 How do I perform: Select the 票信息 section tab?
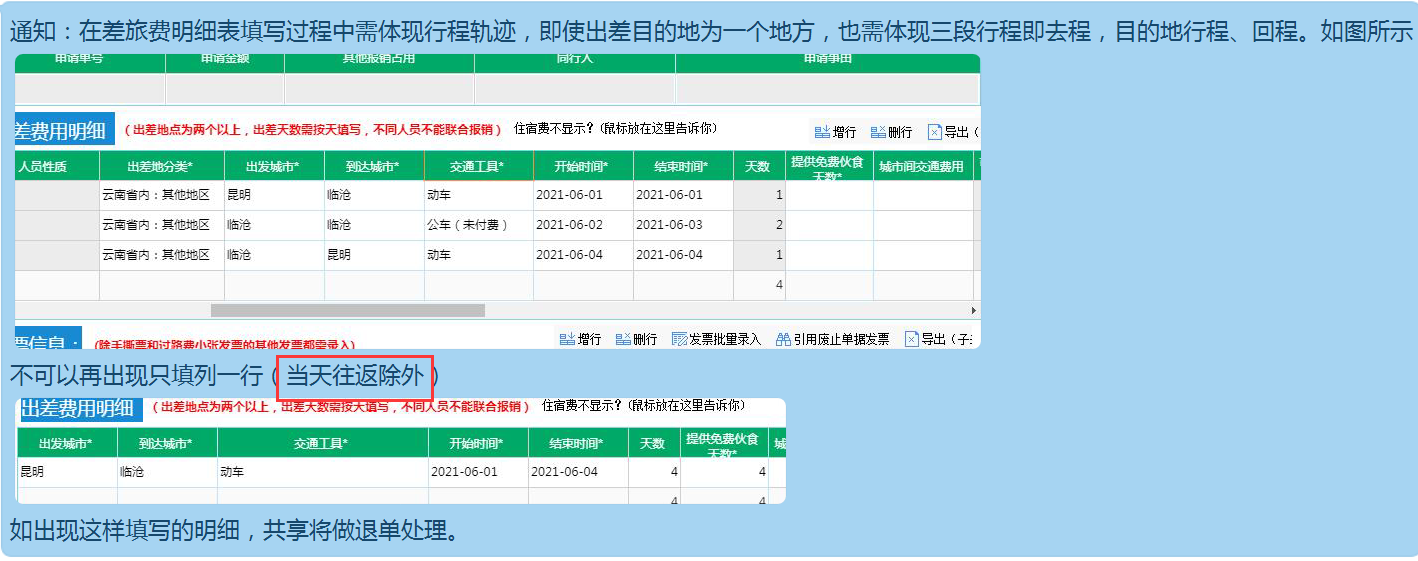pyautogui.click(x=47, y=342)
